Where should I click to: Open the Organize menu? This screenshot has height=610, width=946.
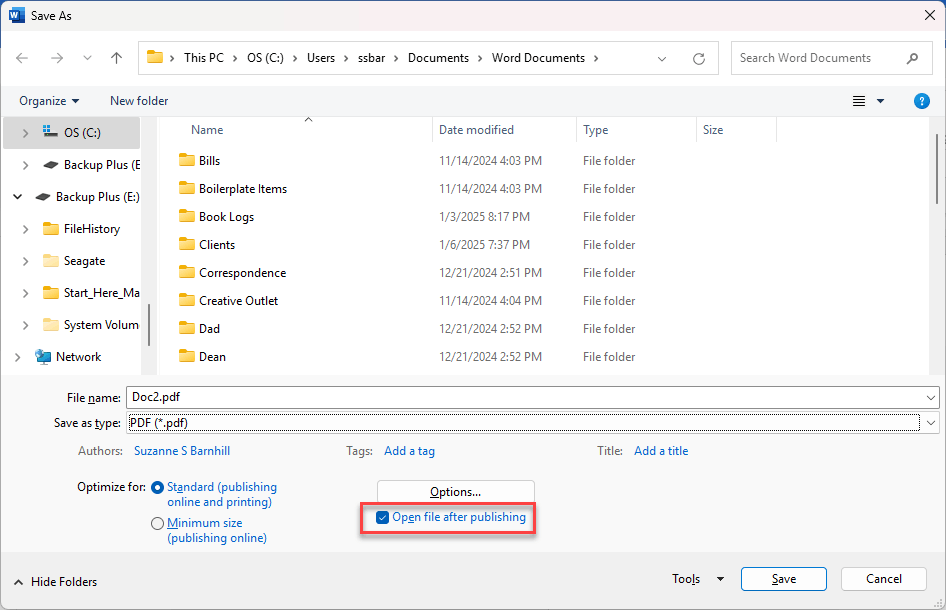(x=49, y=101)
